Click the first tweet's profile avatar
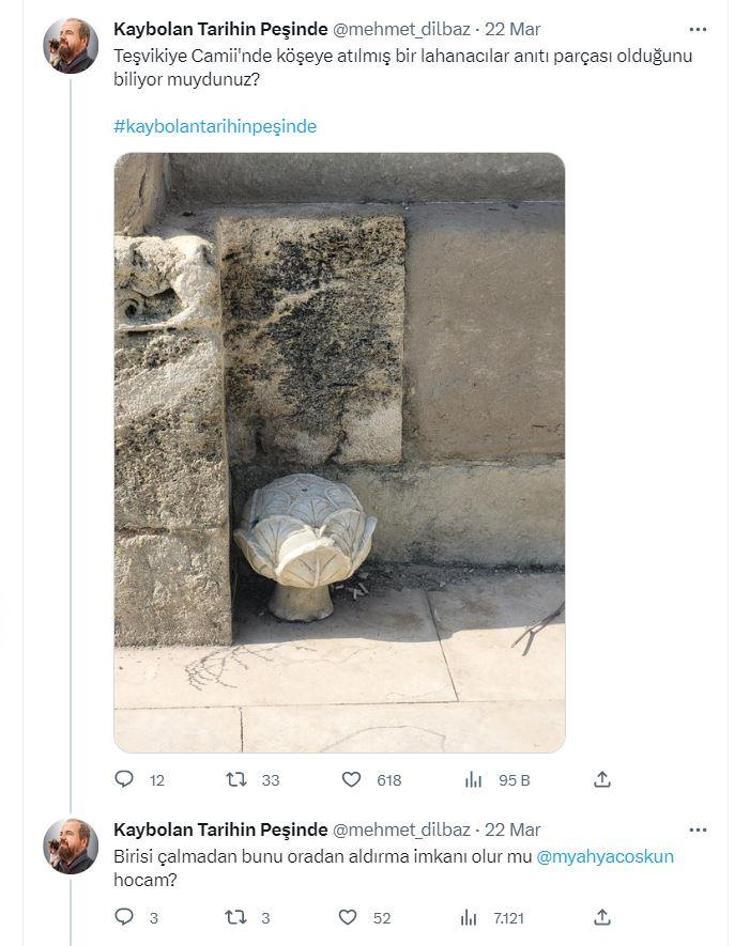 [70, 46]
